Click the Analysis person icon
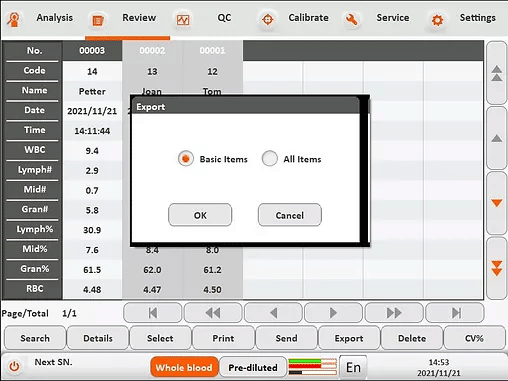This screenshot has width=508, height=381. [14, 19]
